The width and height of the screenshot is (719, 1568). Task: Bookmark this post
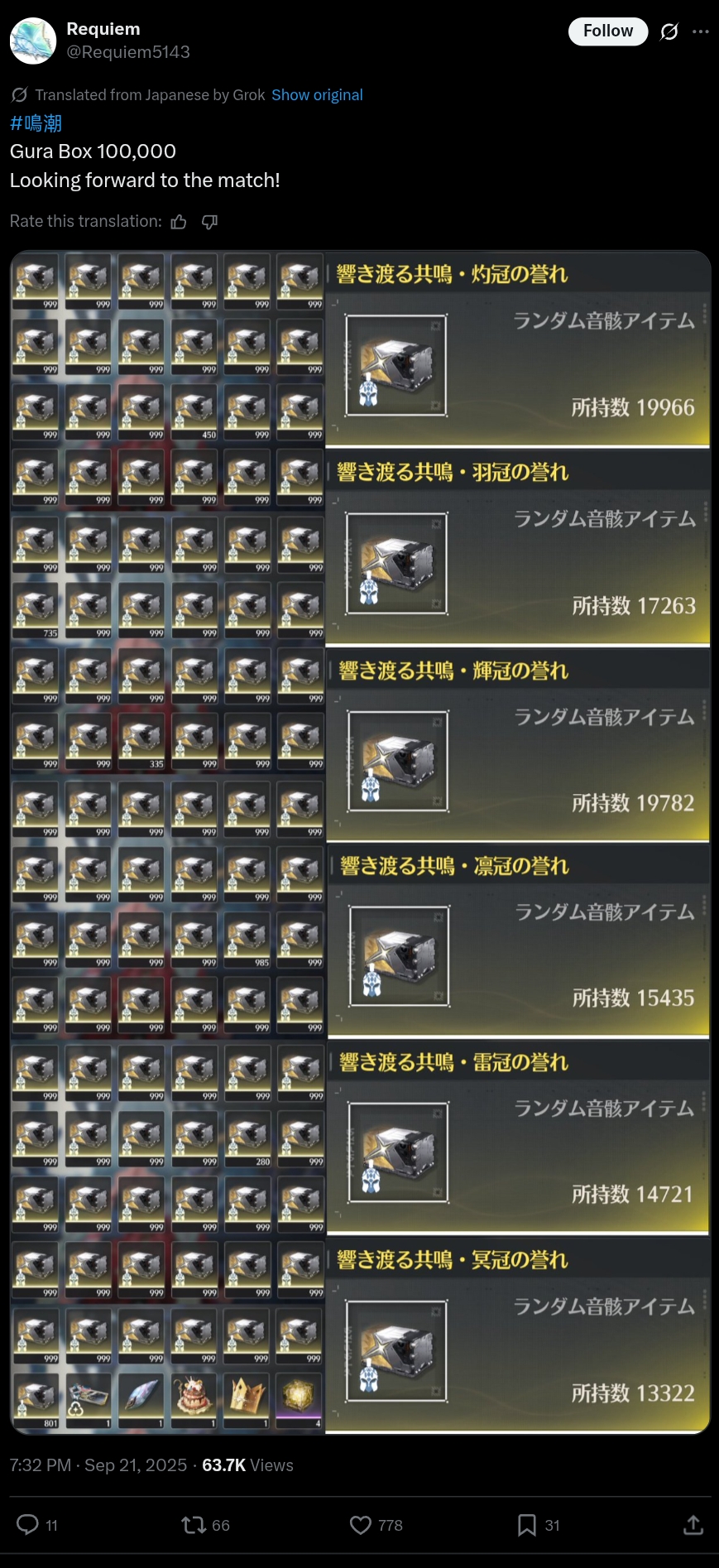click(526, 1524)
